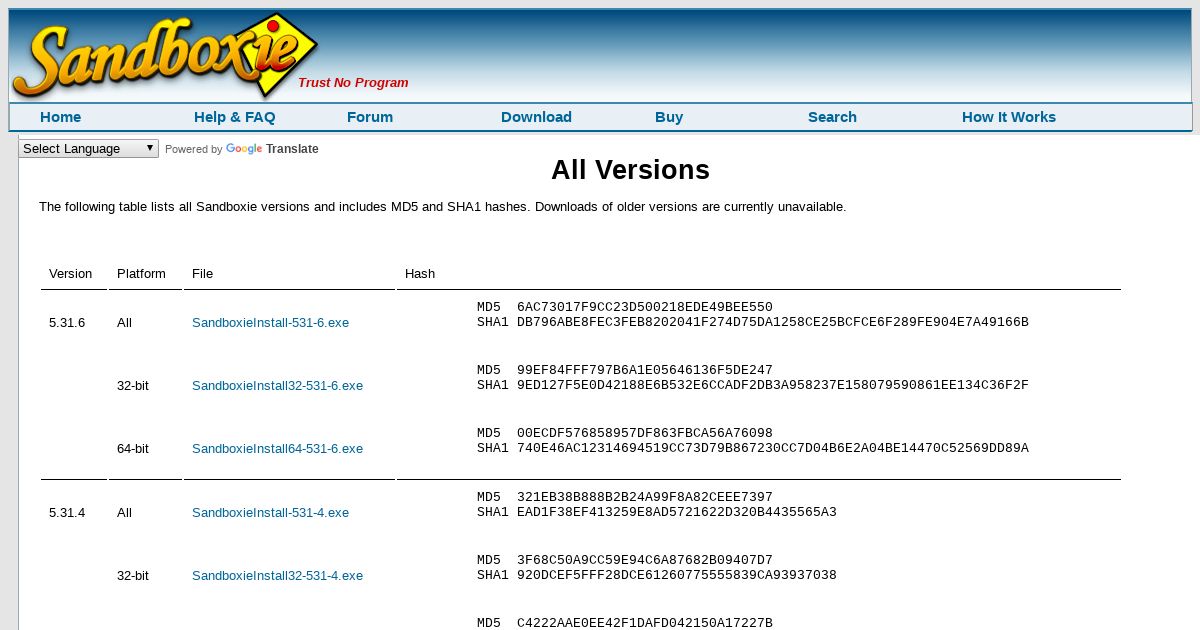Click the Trust No Program tagline
1200x630 pixels.
pos(353,83)
